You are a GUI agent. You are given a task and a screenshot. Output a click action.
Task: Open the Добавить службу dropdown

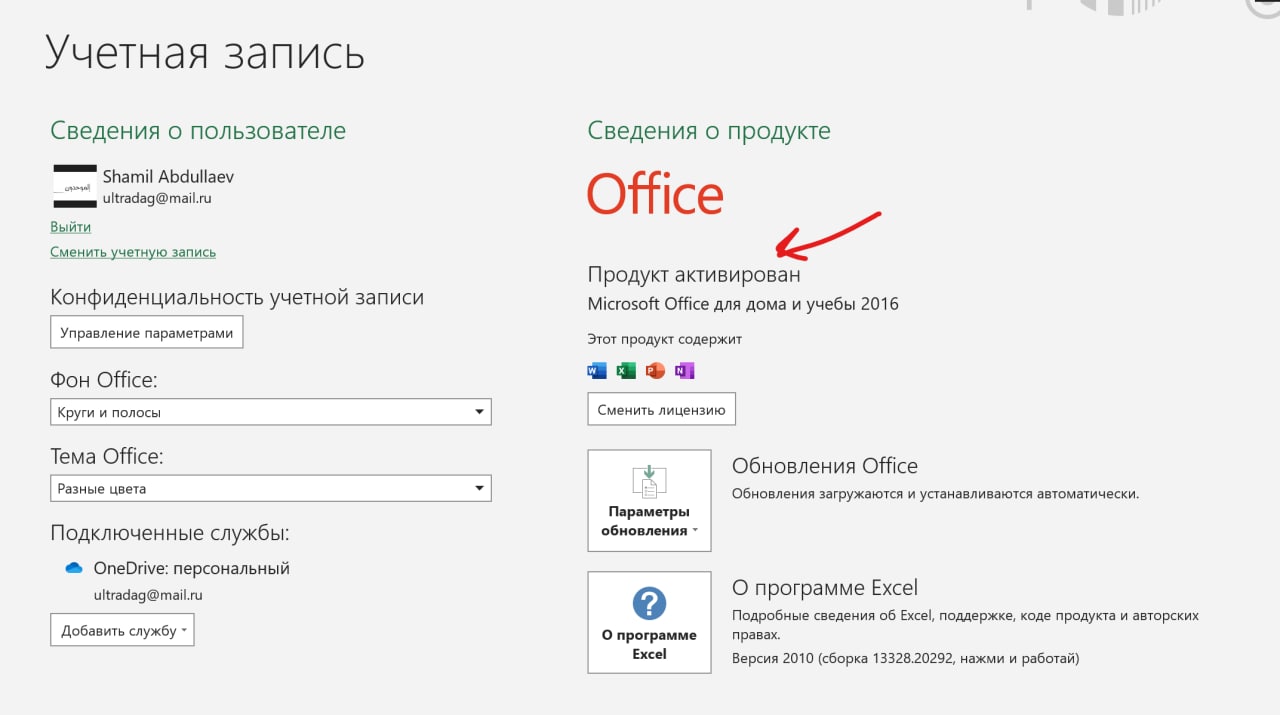tap(122, 630)
